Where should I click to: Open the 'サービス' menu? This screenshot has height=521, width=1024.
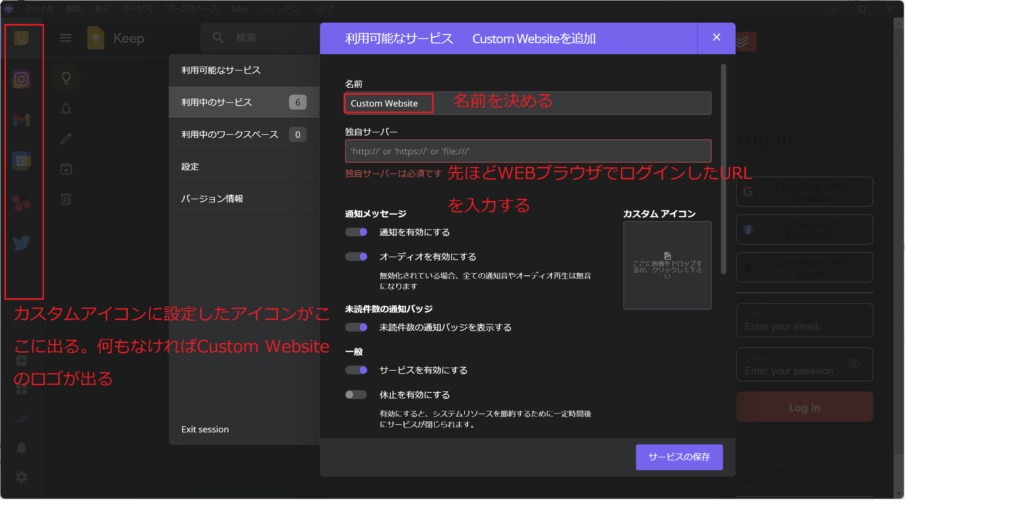[136, 9]
